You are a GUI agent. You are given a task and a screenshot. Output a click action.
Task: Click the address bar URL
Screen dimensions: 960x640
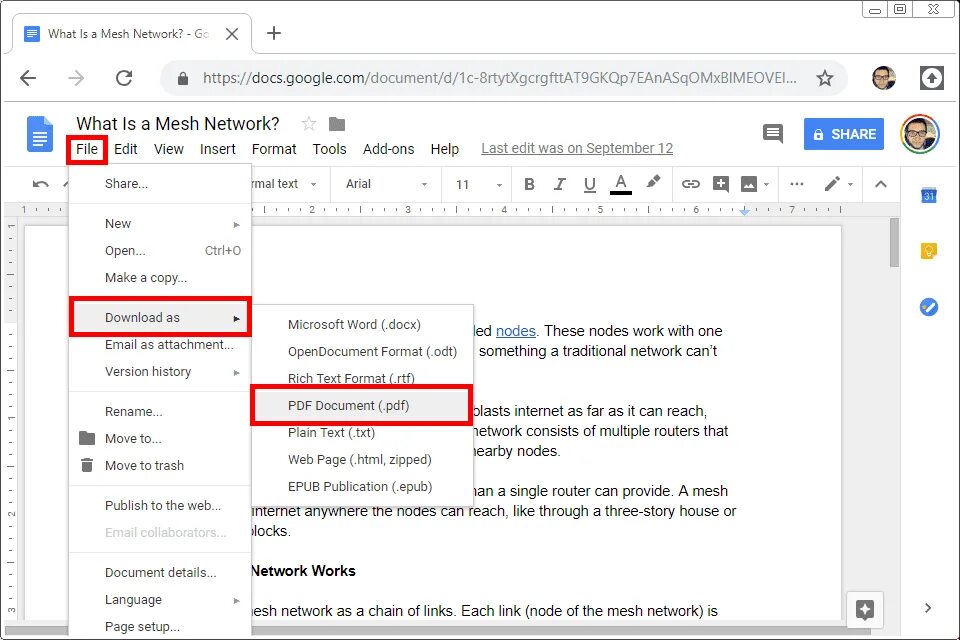[x=499, y=78]
